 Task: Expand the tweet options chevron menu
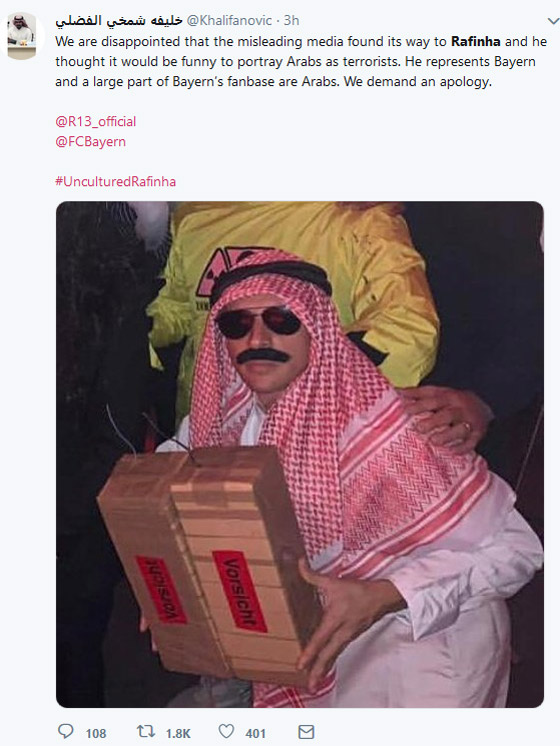point(553,21)
